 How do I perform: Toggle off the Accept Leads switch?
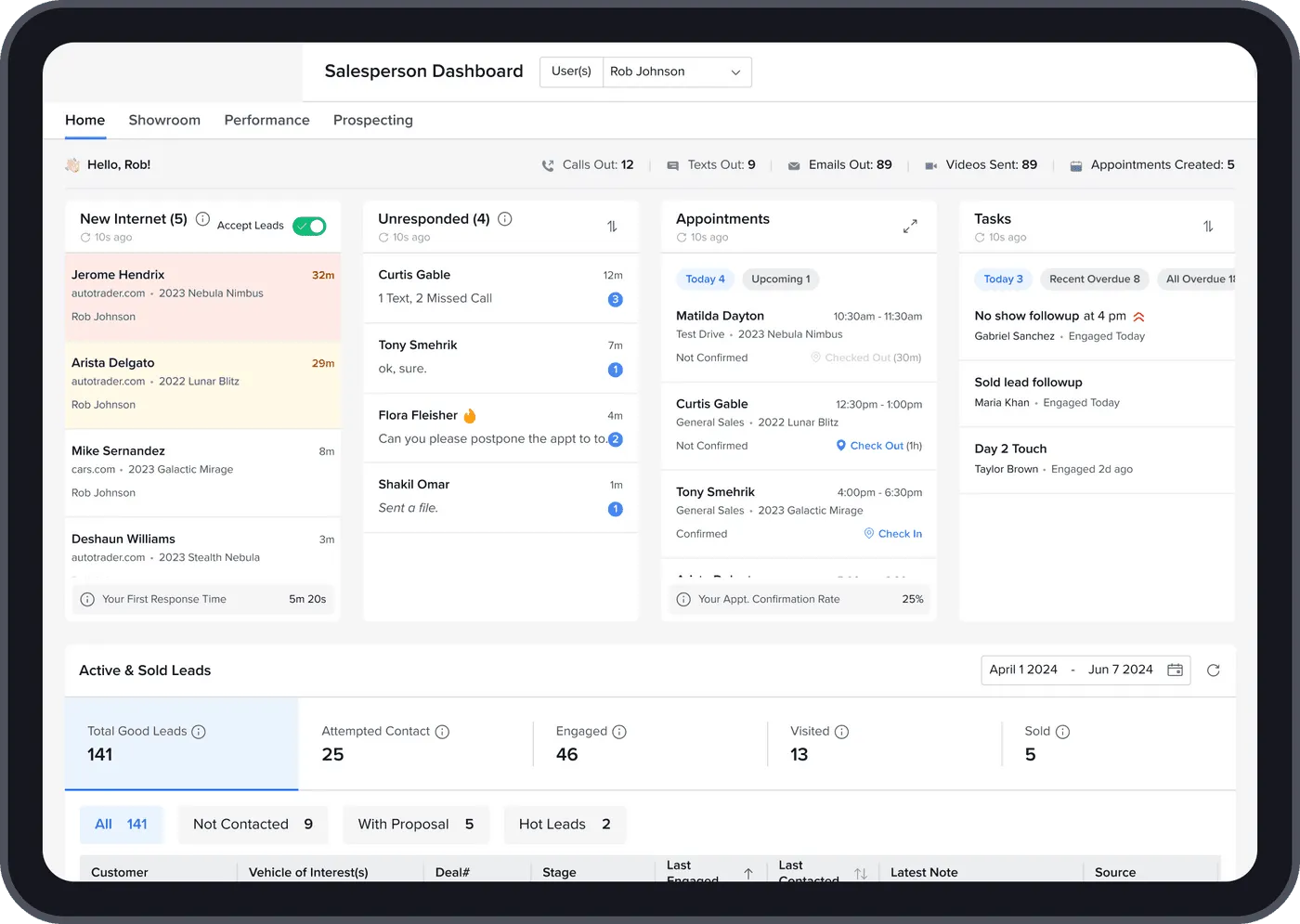pyautogui.click(x=309, y=225)
